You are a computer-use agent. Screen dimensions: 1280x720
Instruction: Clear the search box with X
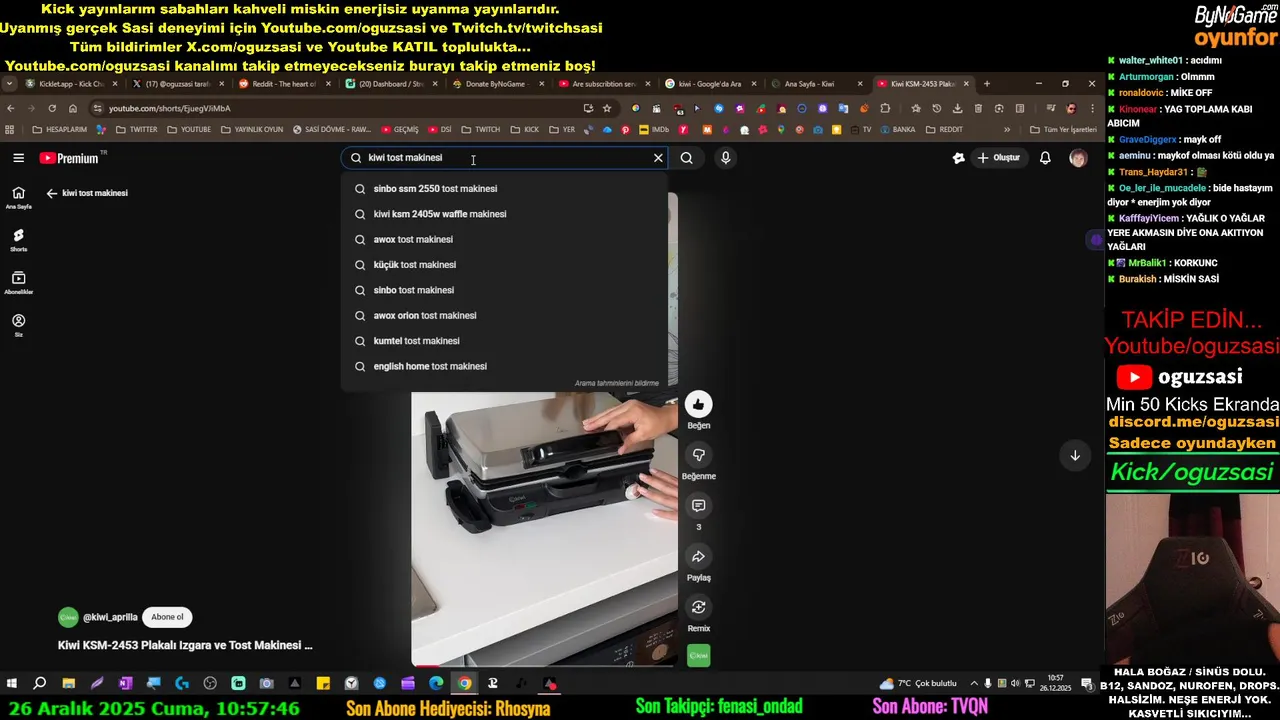point(658,158)
